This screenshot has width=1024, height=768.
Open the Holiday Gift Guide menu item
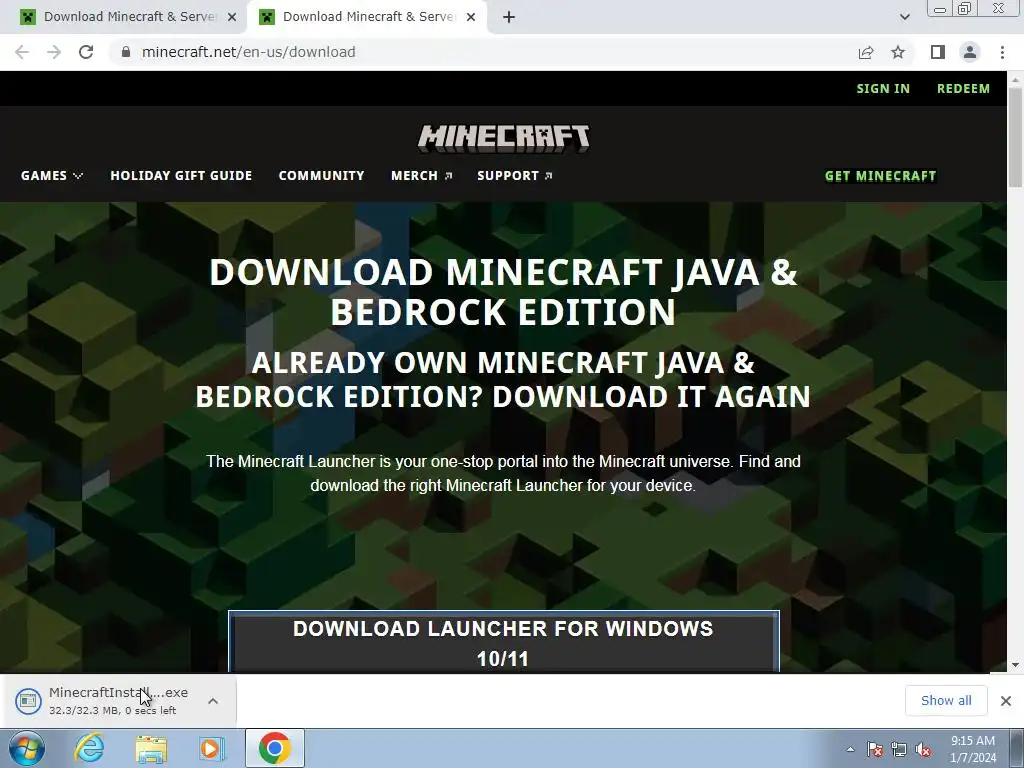point(181,176)
